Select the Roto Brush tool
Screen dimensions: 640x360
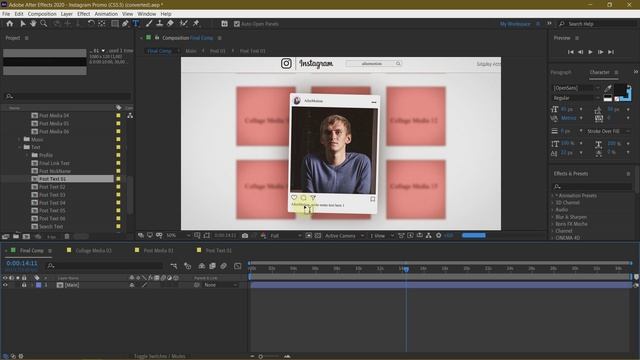184,24
